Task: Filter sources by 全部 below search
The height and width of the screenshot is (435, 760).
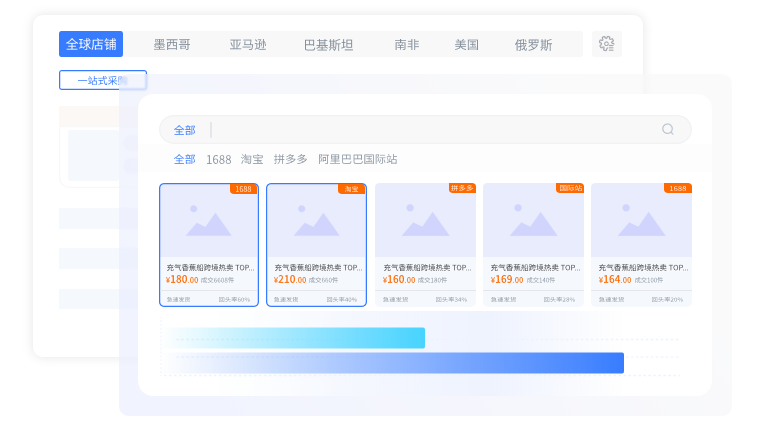Action: (185, 159)
